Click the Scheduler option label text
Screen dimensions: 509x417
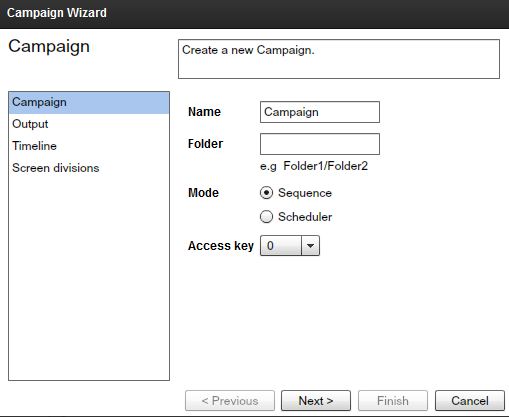[x=305, y=217]
